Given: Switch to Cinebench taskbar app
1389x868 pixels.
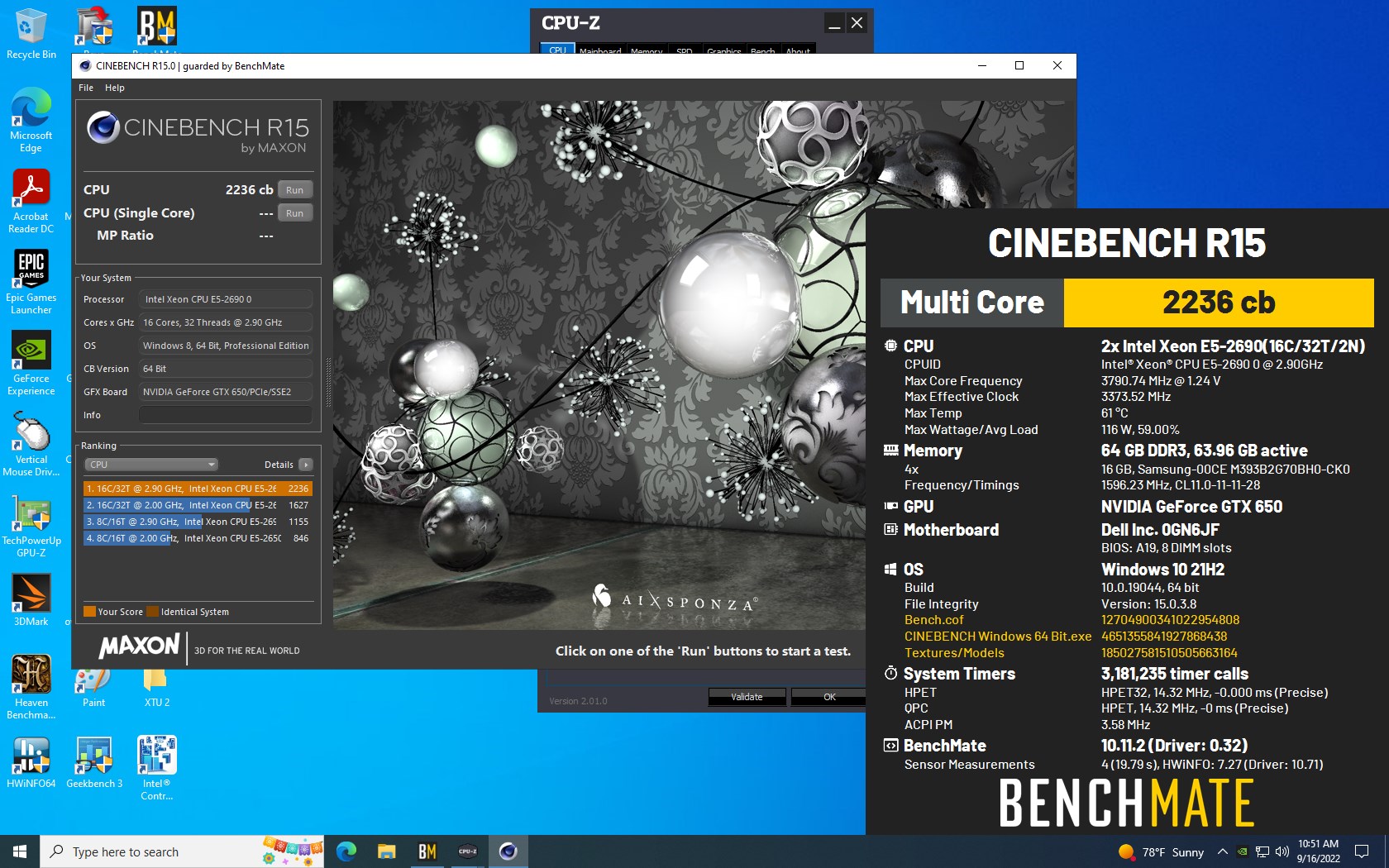Looking at the screenshot, I should 508,851.
